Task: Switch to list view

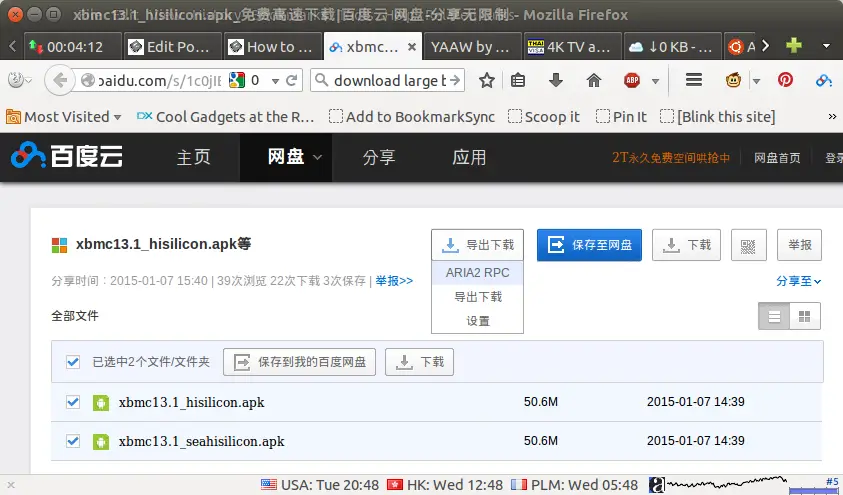Action: click(x=774, y=316)
